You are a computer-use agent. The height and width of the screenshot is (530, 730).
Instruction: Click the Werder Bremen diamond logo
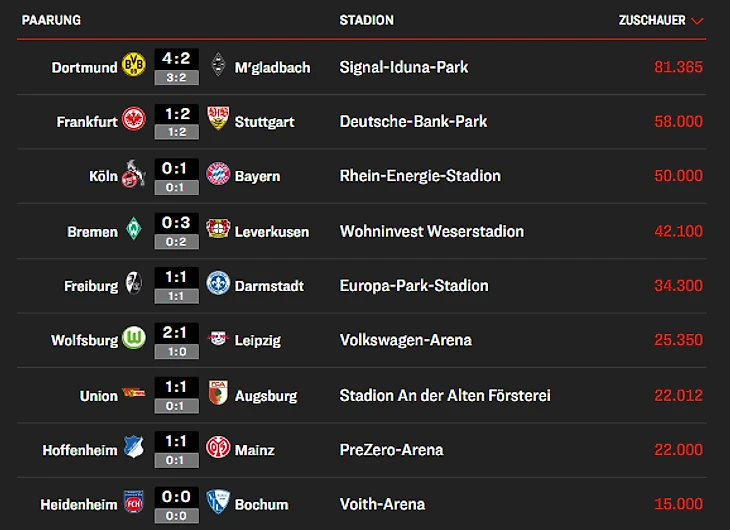(133, 230)
